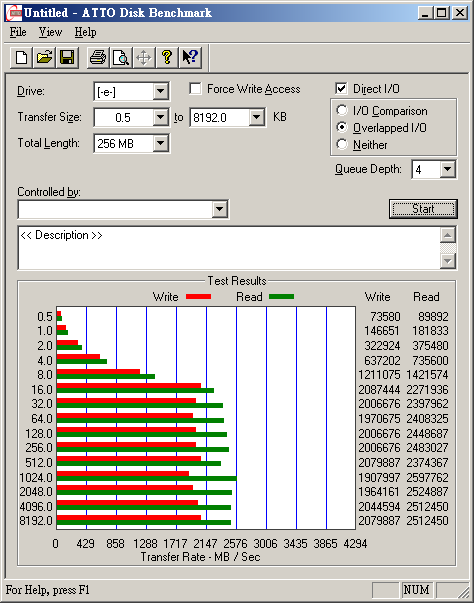474x603 pixels.
Task: Open the Queue Depth dropdown
Action: tap(448, 169)
